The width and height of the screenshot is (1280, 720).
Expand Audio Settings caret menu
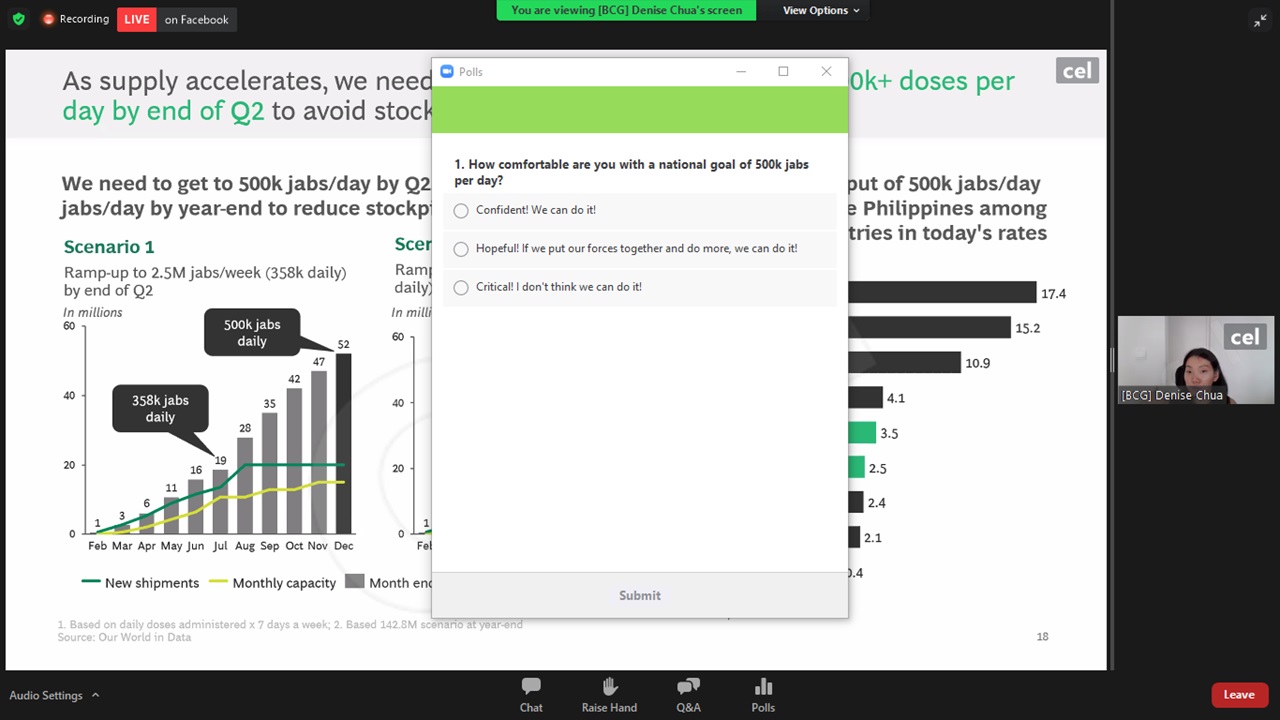point(96,695)
